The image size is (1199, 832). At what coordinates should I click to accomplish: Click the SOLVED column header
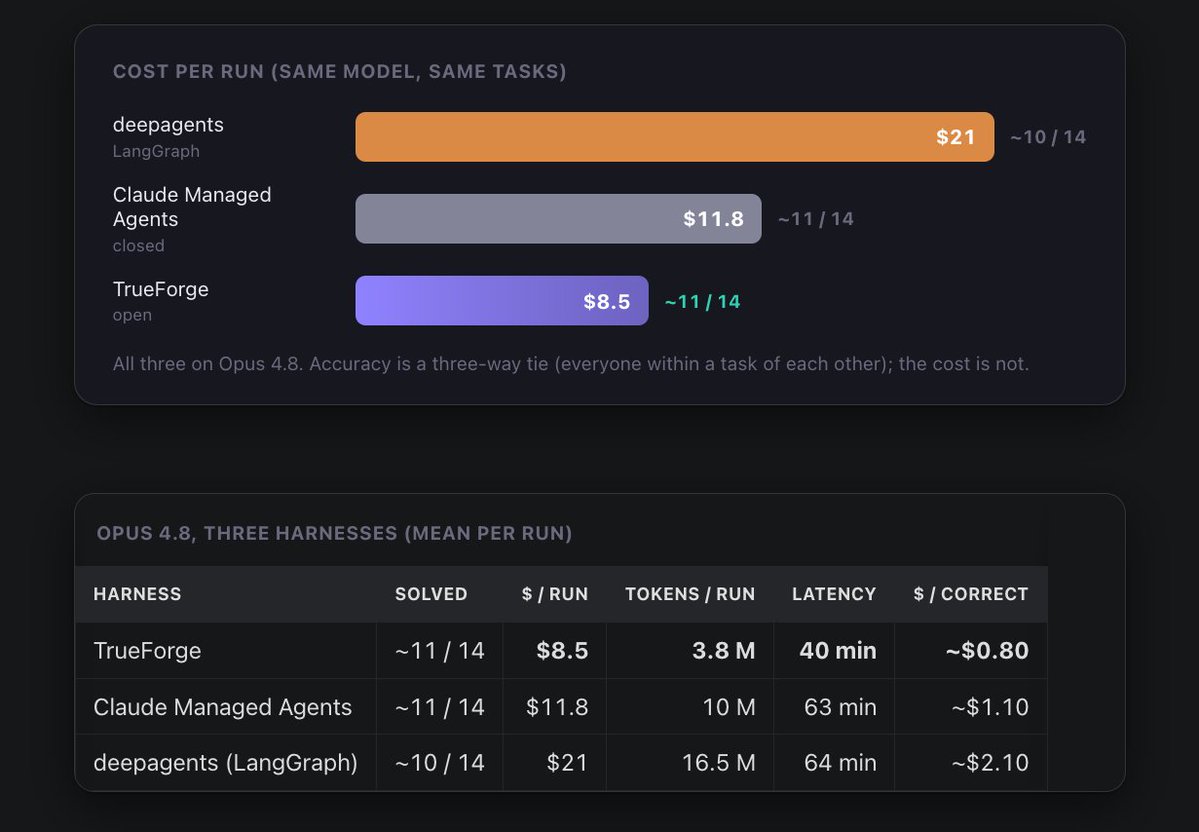click(x=431, y=594)
